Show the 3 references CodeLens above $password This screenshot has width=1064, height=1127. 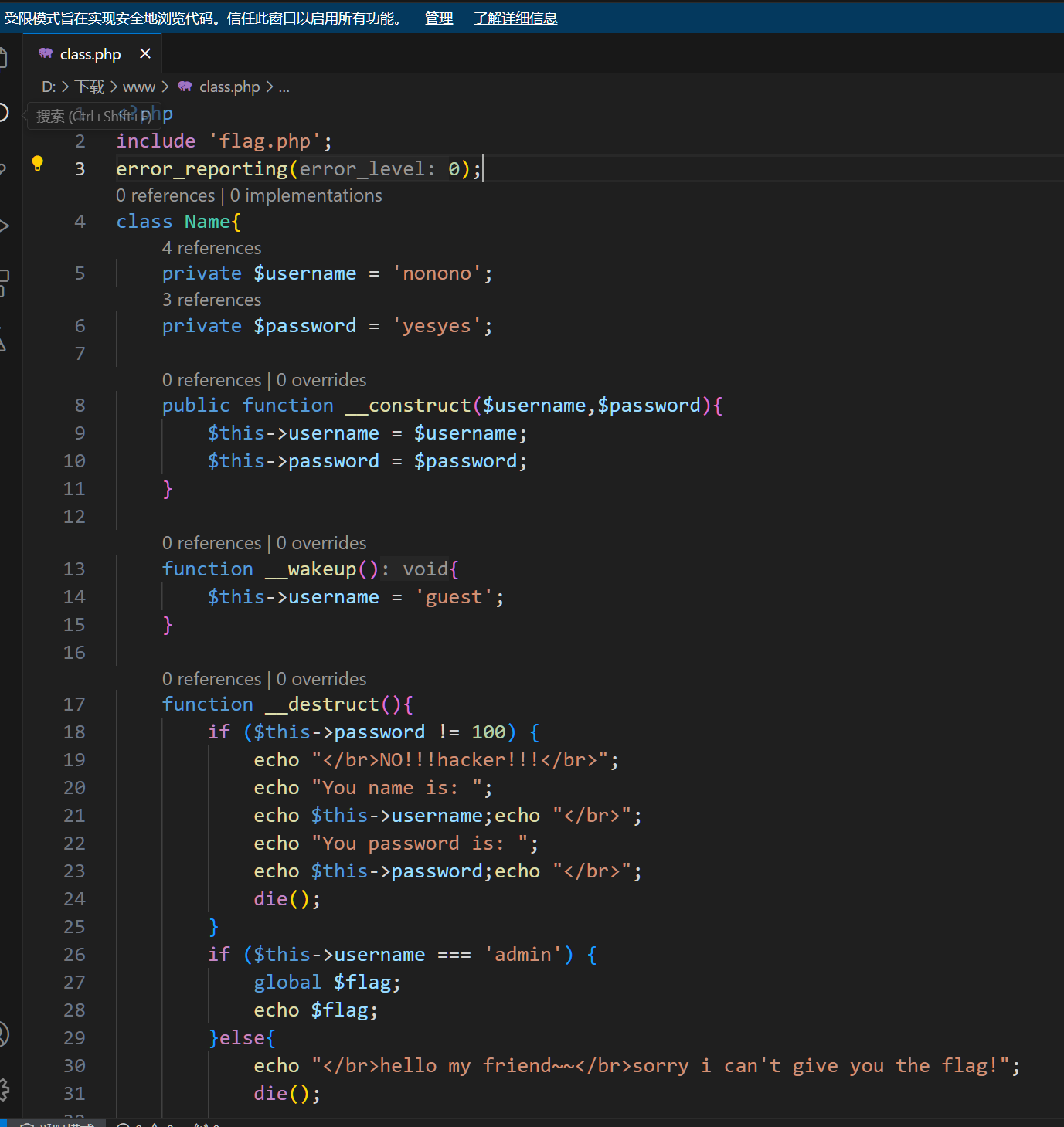(x=211, y=300)
